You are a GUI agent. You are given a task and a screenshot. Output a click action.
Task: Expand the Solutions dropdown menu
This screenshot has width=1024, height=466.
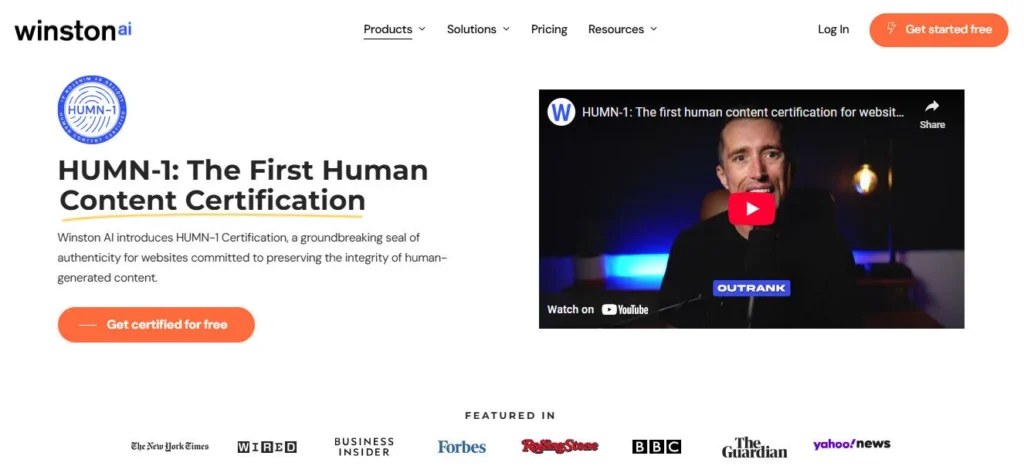(478, 29)
